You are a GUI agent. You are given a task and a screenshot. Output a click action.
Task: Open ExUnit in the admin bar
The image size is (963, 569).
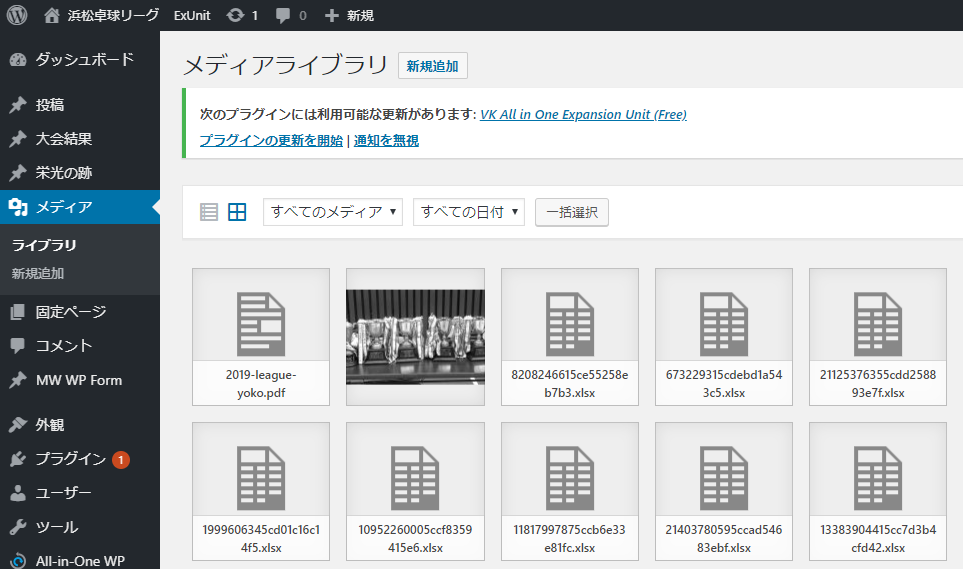coord(192,15)
